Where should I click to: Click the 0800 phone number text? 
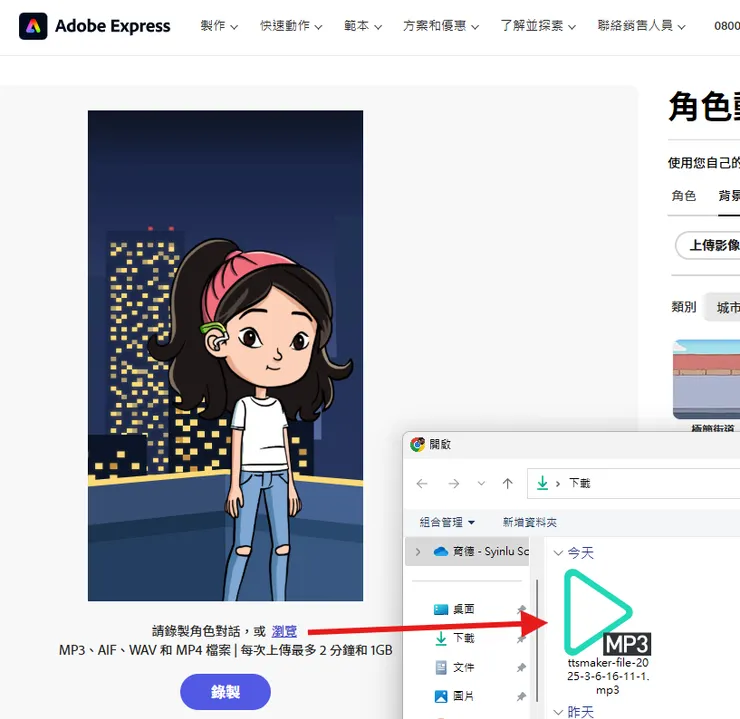[727, 26]
